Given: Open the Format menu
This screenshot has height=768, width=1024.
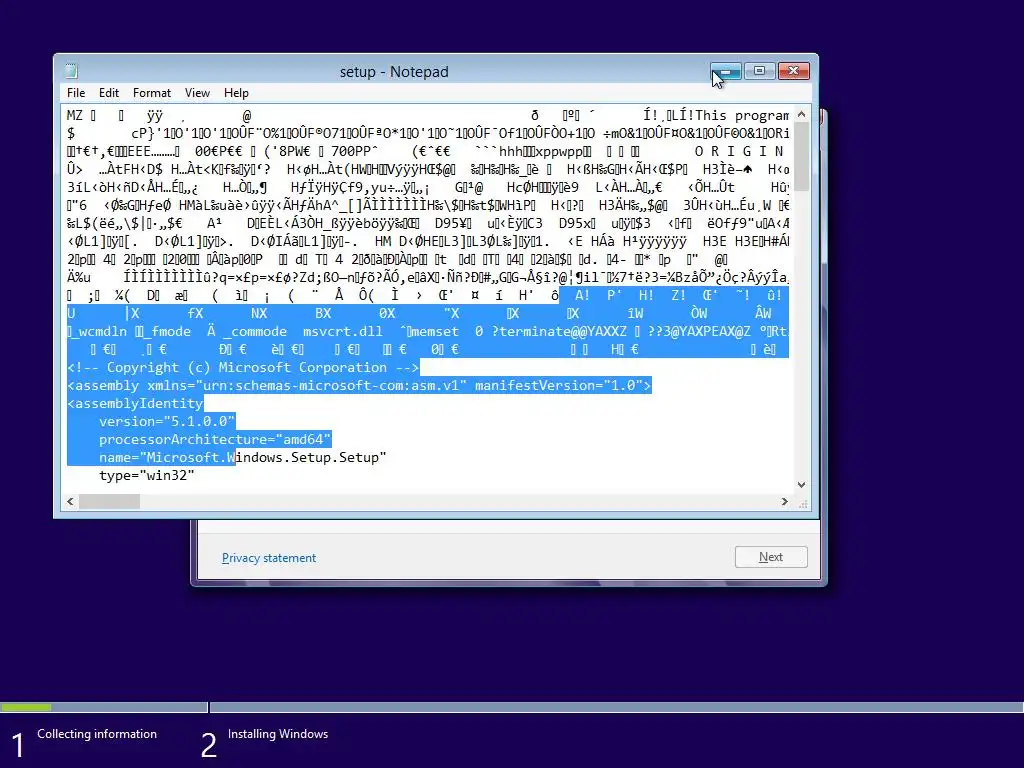Looking at the screenshot, I should [152, 93].
